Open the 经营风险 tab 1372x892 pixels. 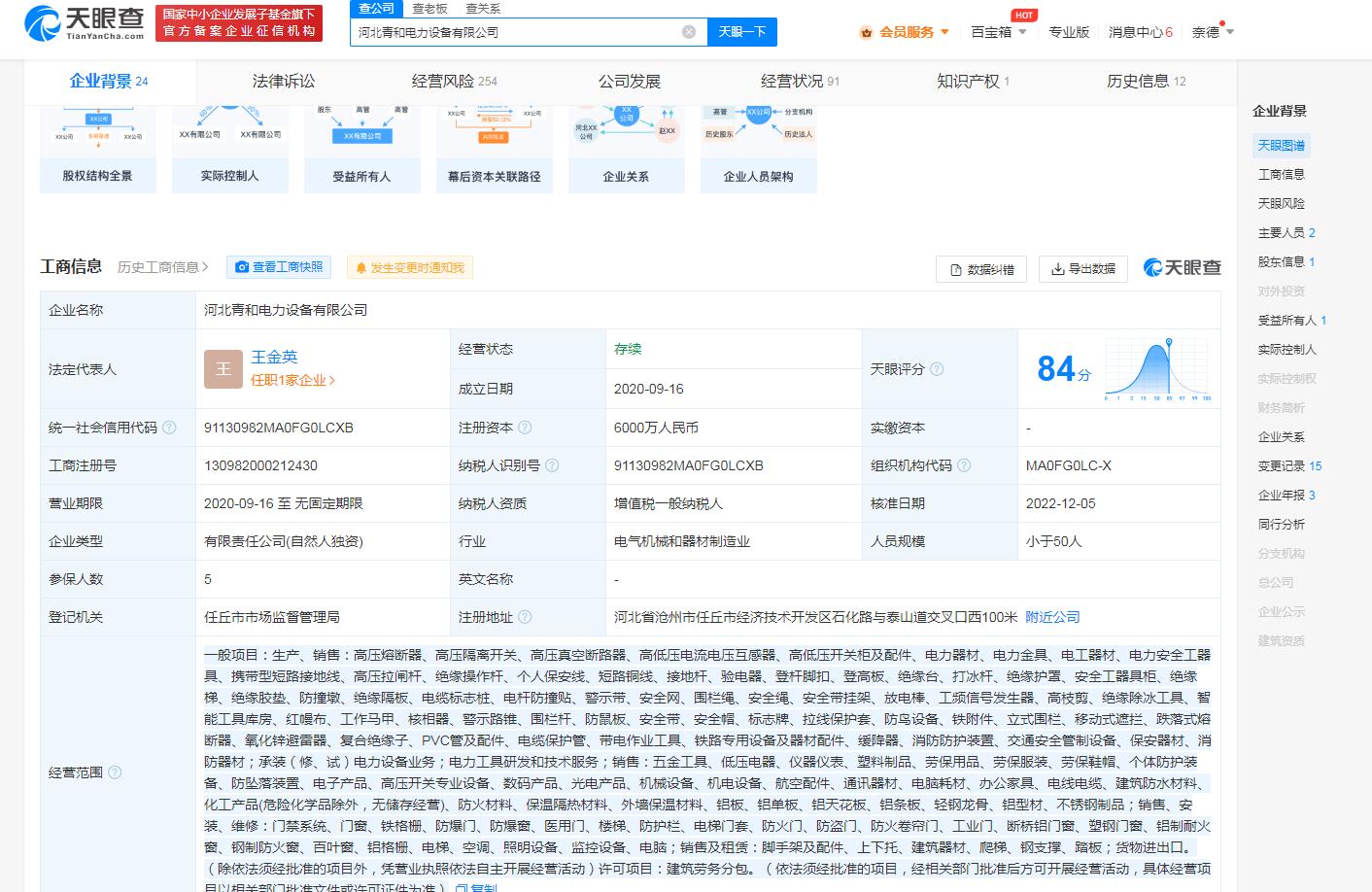[454, 82]
